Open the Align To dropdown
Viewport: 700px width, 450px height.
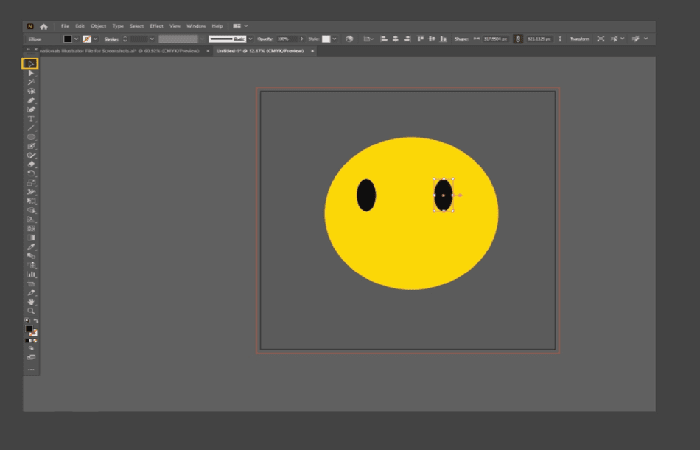pyautogui.click(x=368, y=39)
